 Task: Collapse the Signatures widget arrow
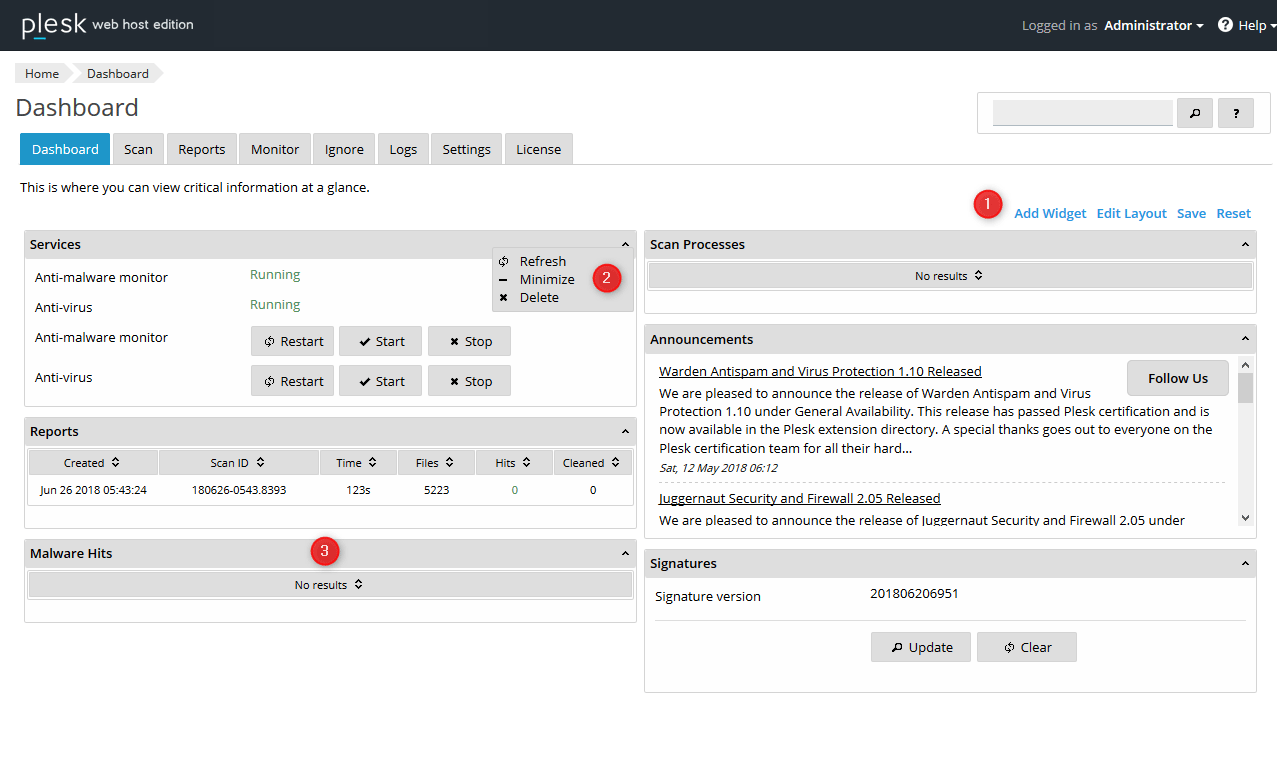click(x=1245, y=563)
